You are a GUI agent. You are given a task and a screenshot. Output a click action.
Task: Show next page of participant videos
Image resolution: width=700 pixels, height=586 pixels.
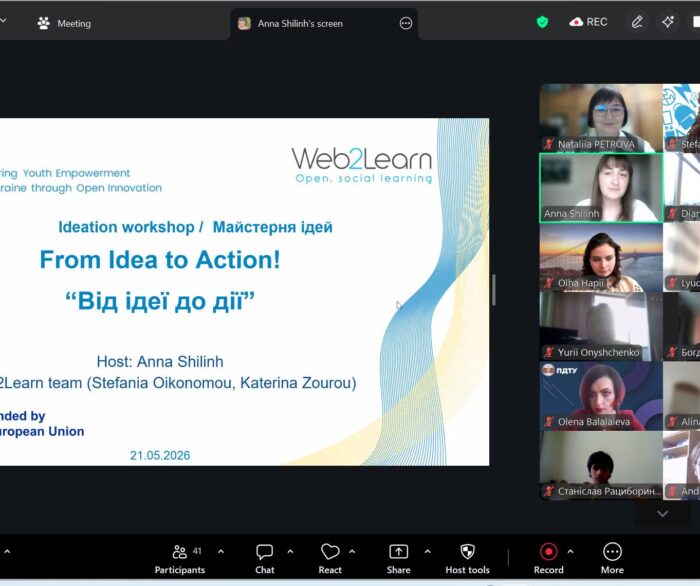[662, 514]
